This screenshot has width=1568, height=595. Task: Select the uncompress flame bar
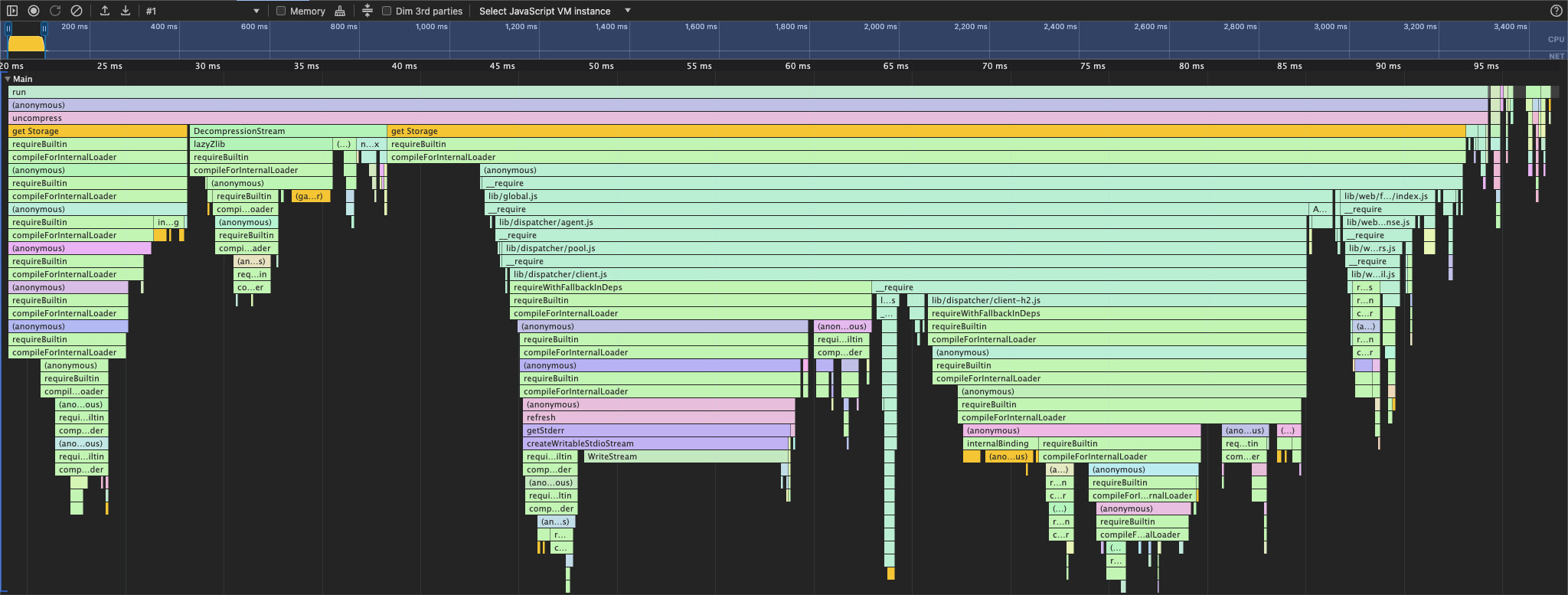click(748, 118)
